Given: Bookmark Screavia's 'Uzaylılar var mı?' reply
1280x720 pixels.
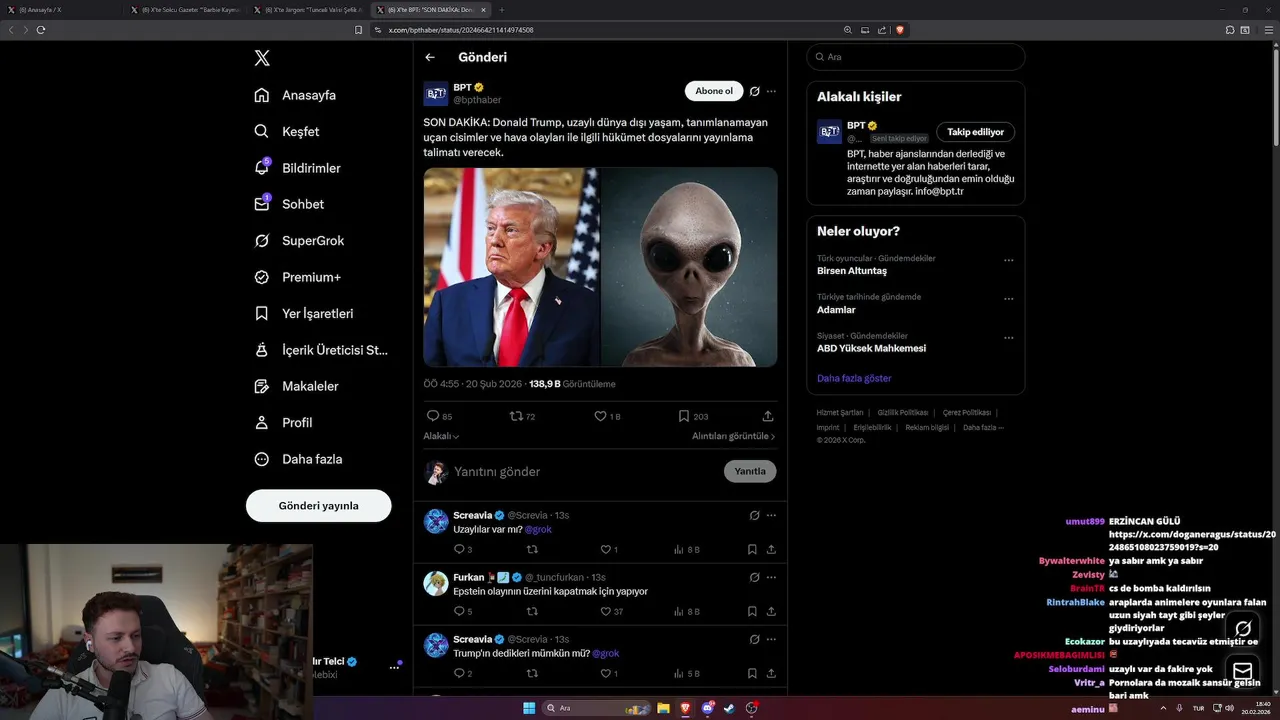Looking at the screenshot, I should tap(752, 549).
